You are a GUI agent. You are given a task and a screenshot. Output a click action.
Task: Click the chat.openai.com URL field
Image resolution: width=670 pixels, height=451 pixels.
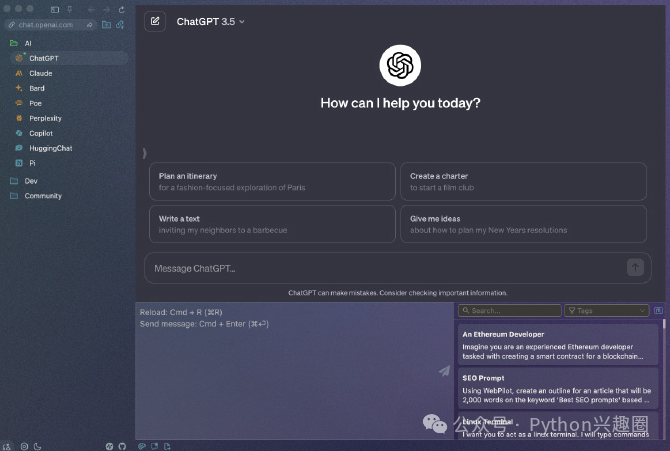tap(50, 25)
